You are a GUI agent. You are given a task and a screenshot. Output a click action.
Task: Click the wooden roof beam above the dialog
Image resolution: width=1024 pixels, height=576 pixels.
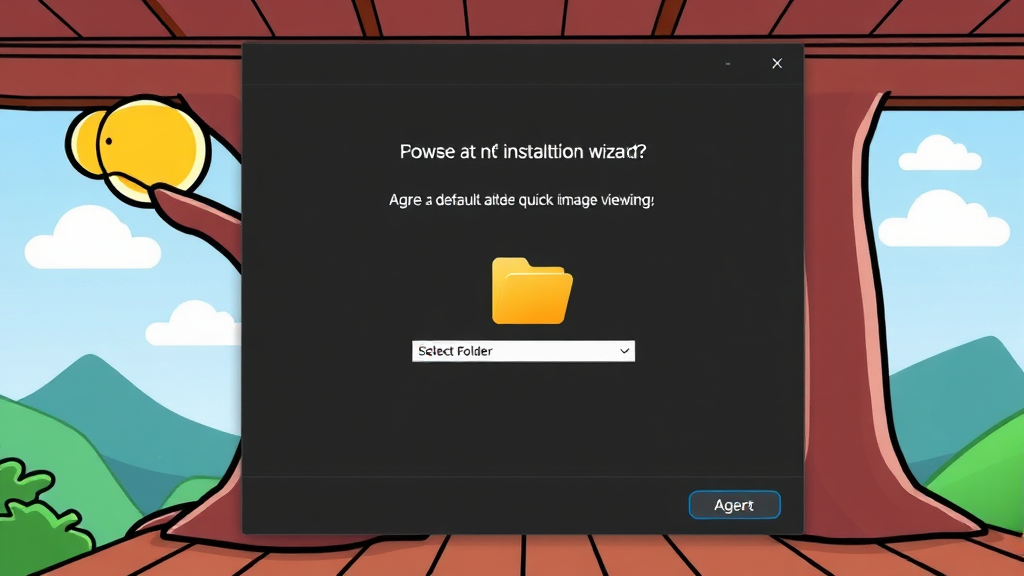pyautogui.click(x=520, y=20)
